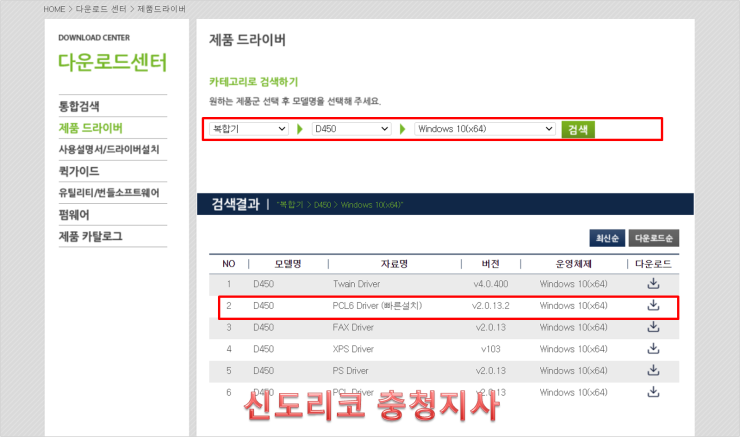Click 제품드라이버 breadcrumb link

point(161,9)
